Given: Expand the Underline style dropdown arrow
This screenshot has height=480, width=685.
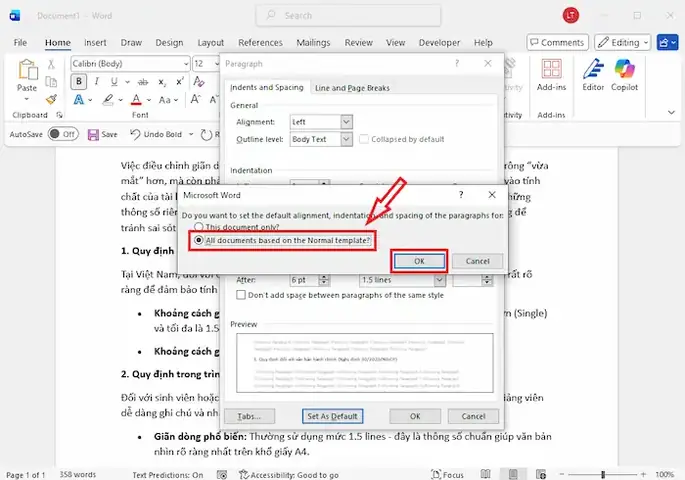Looking at the screenshot, I should coord(127,82).
